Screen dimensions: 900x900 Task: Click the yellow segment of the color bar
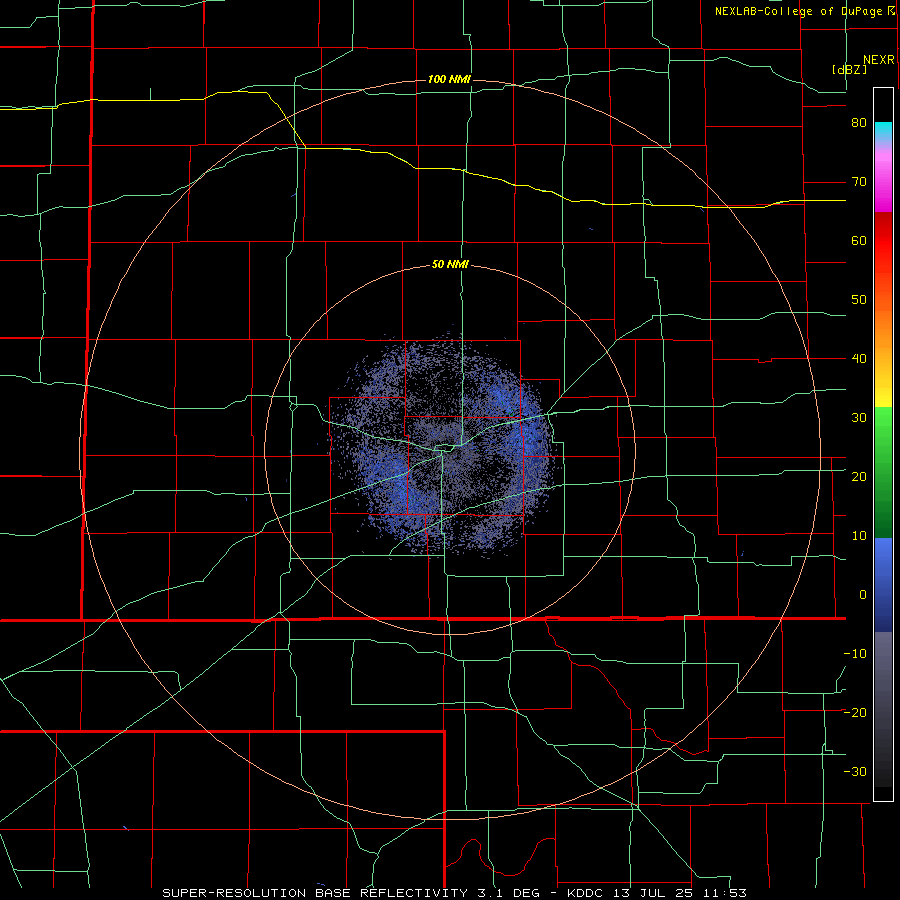click(x=883, y=390)
